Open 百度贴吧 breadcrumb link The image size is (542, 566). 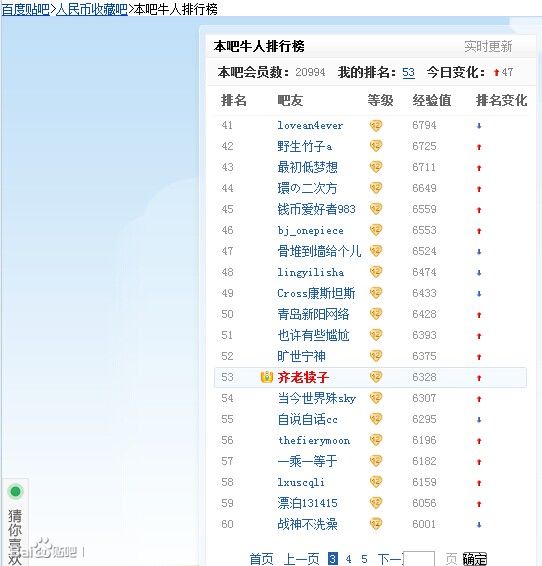coord(26,9)
